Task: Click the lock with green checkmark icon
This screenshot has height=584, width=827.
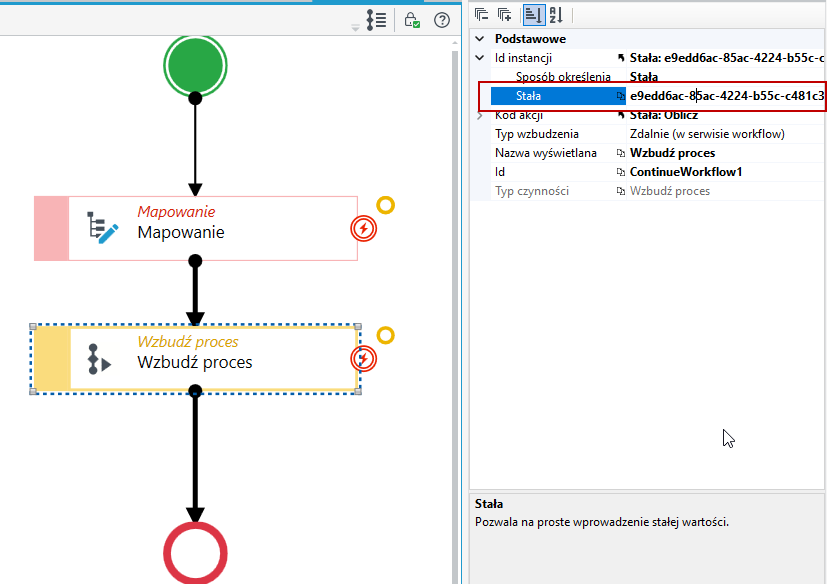Action: [412, 20]
